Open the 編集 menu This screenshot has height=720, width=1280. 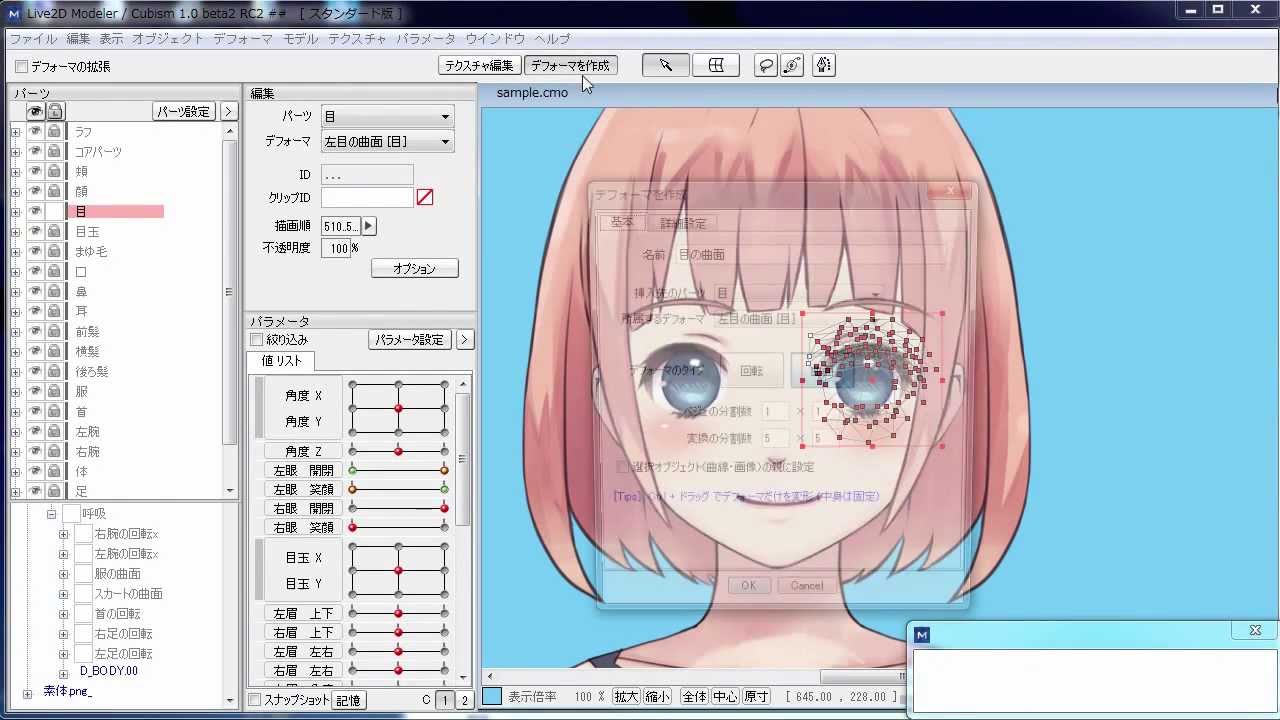(78, 39)
